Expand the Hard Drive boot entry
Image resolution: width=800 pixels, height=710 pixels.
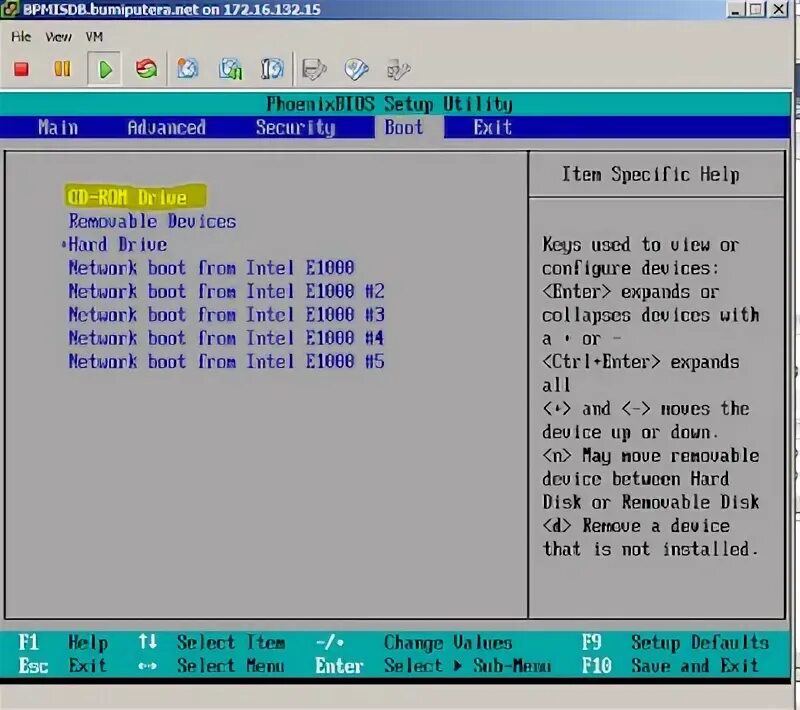point(117,245)
